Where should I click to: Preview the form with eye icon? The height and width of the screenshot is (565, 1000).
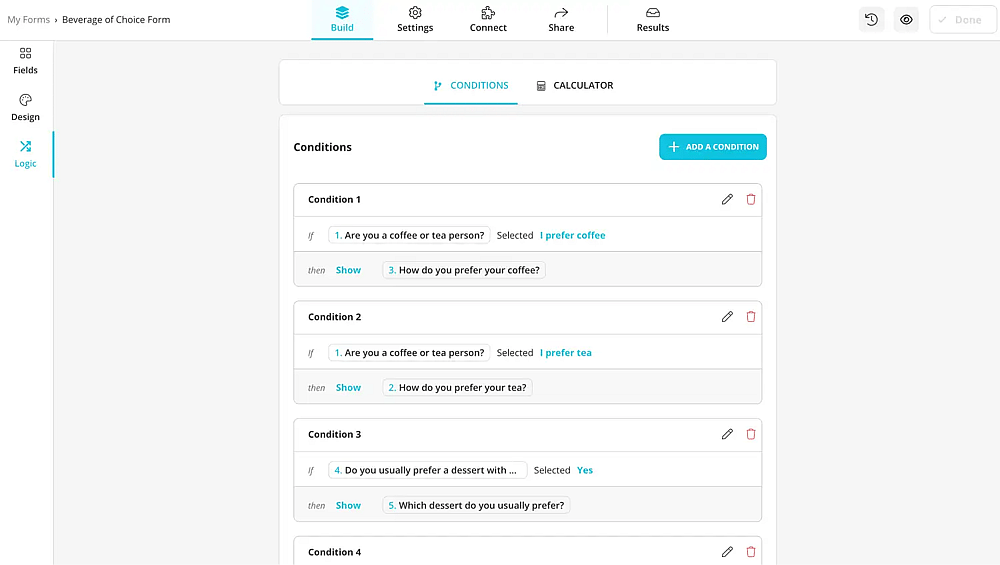906,20
